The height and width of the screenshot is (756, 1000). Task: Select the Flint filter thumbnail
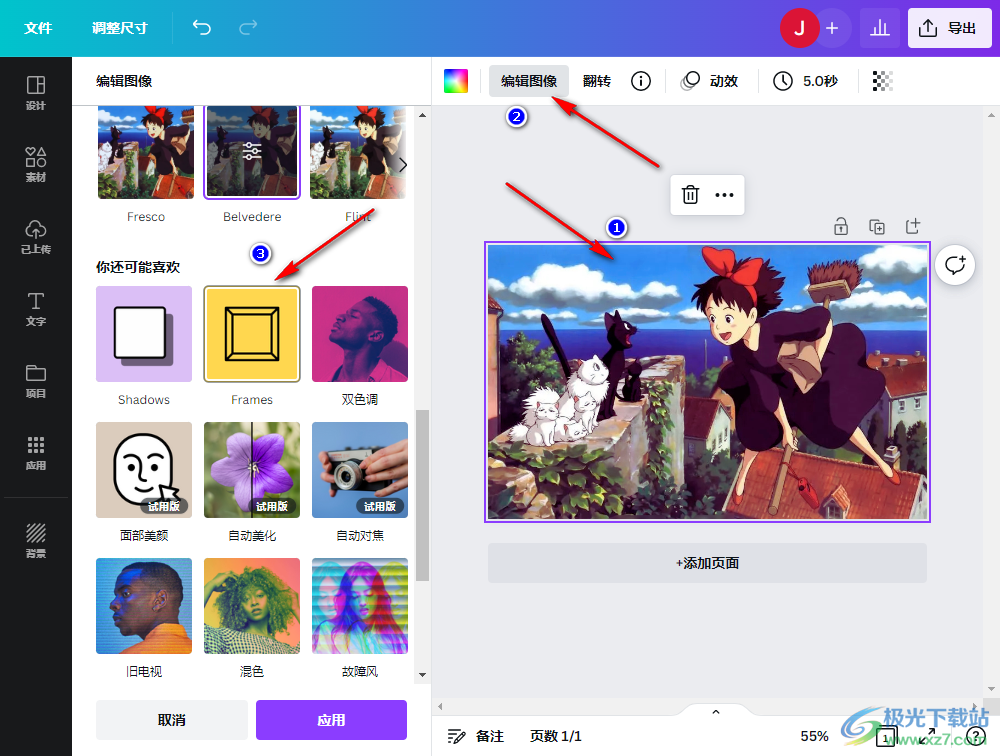358,152
